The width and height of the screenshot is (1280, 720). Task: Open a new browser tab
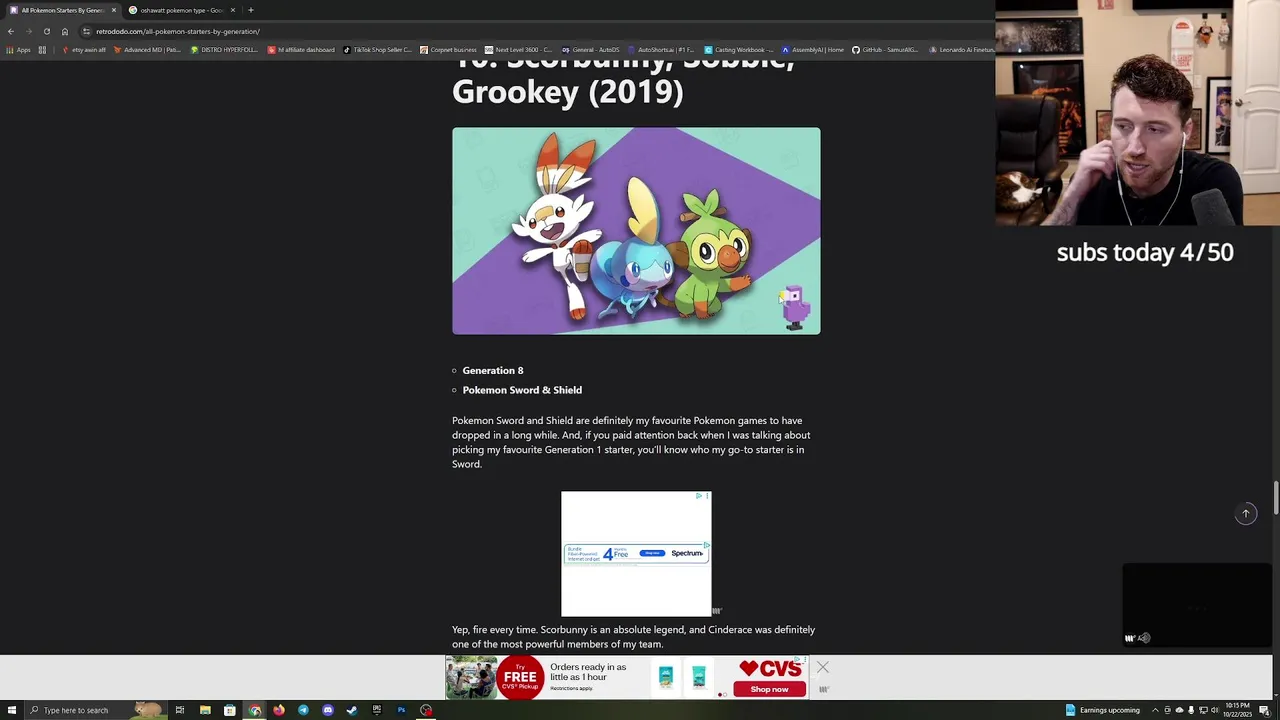[251, 10]
